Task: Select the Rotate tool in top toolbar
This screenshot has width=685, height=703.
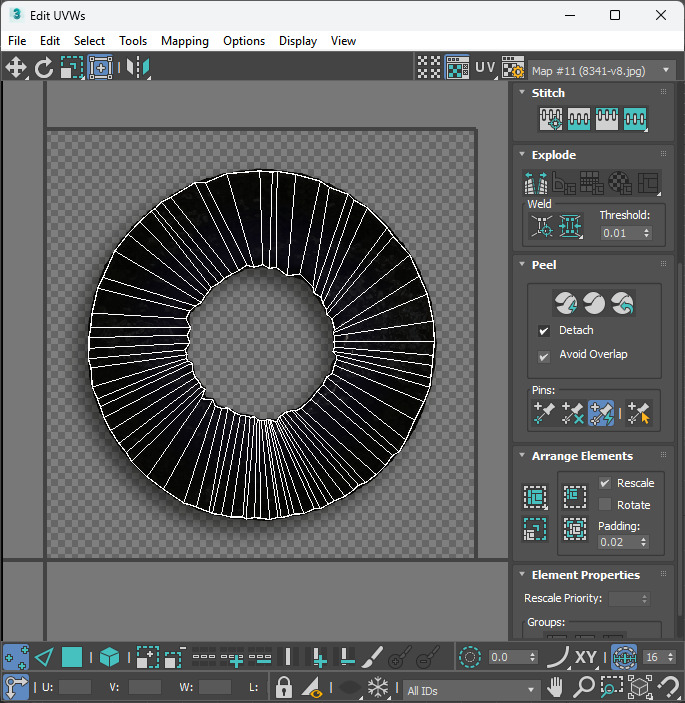Action: [x=44, y=68]
